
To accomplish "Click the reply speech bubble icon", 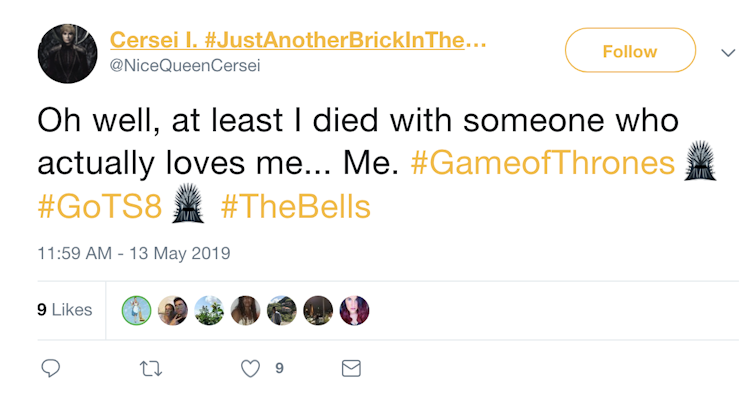I will tap(51, 369).
